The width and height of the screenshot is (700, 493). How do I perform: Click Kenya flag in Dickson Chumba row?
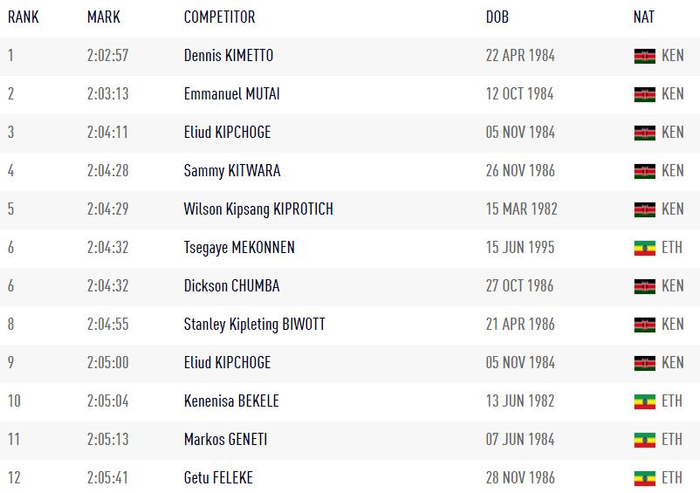[644, 286]
